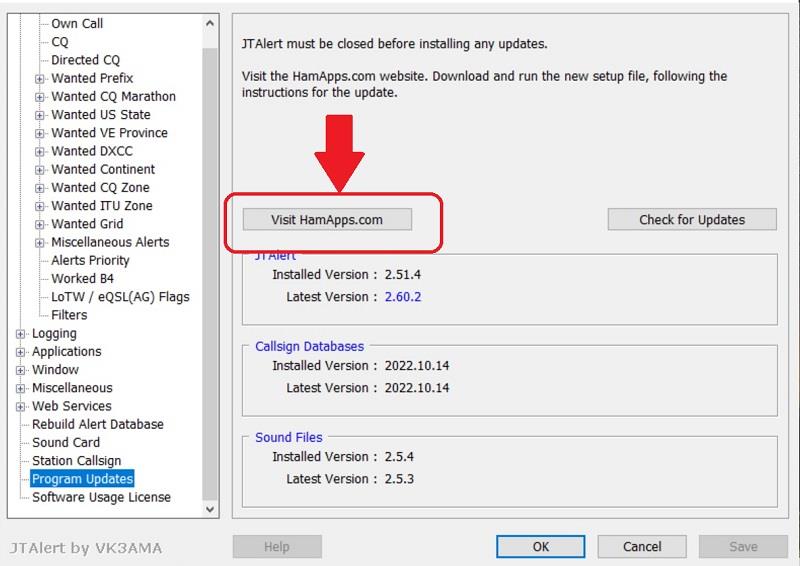
Task: Select the Applications category
Action: [x=66, y=352]
